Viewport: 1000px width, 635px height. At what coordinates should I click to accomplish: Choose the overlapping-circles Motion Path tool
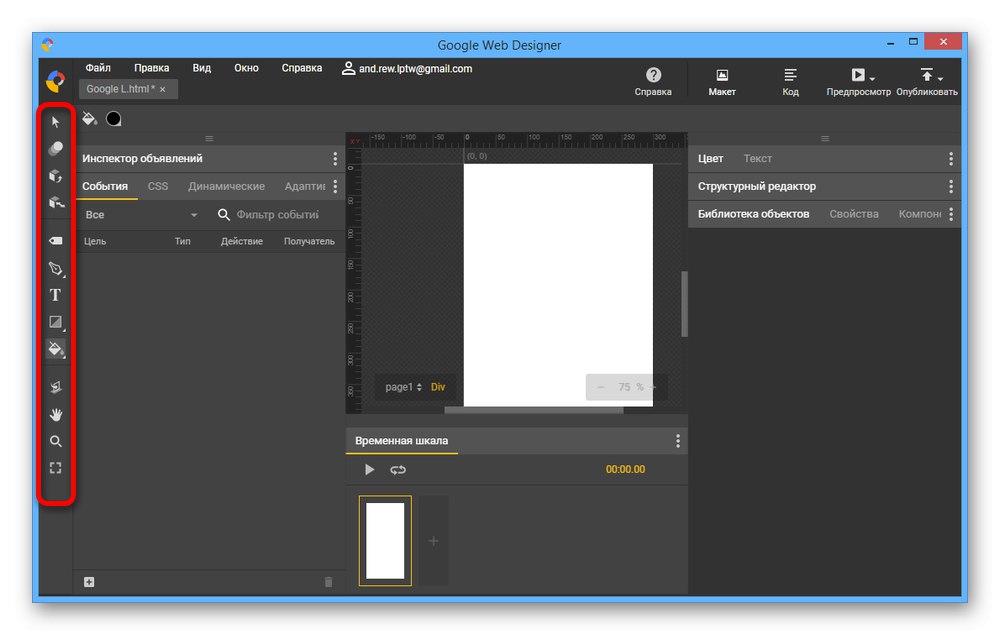point(55,149)
